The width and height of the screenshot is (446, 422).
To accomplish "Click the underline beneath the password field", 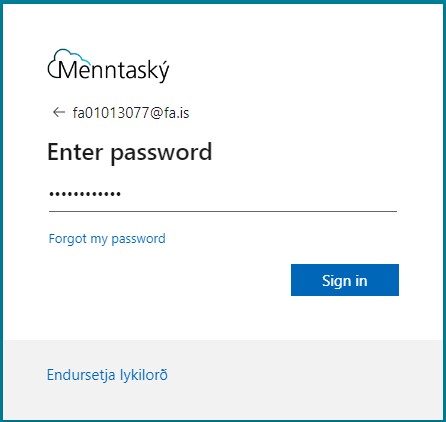I will point(223,211).
